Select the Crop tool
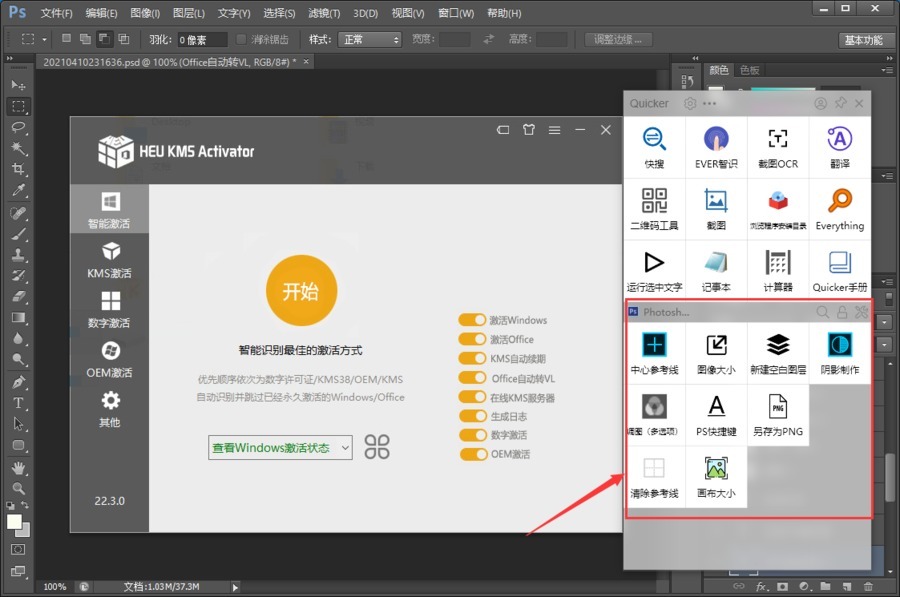This screenshot has width=900, height=597. pos(18,169)
